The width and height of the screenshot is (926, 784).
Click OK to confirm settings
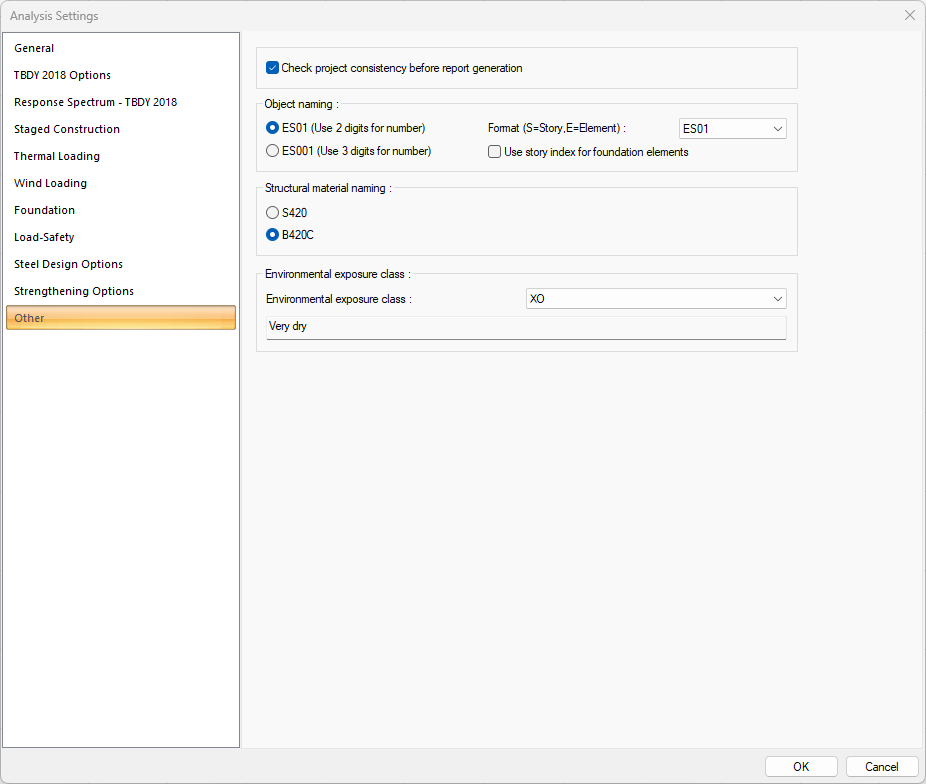(801, 766)
